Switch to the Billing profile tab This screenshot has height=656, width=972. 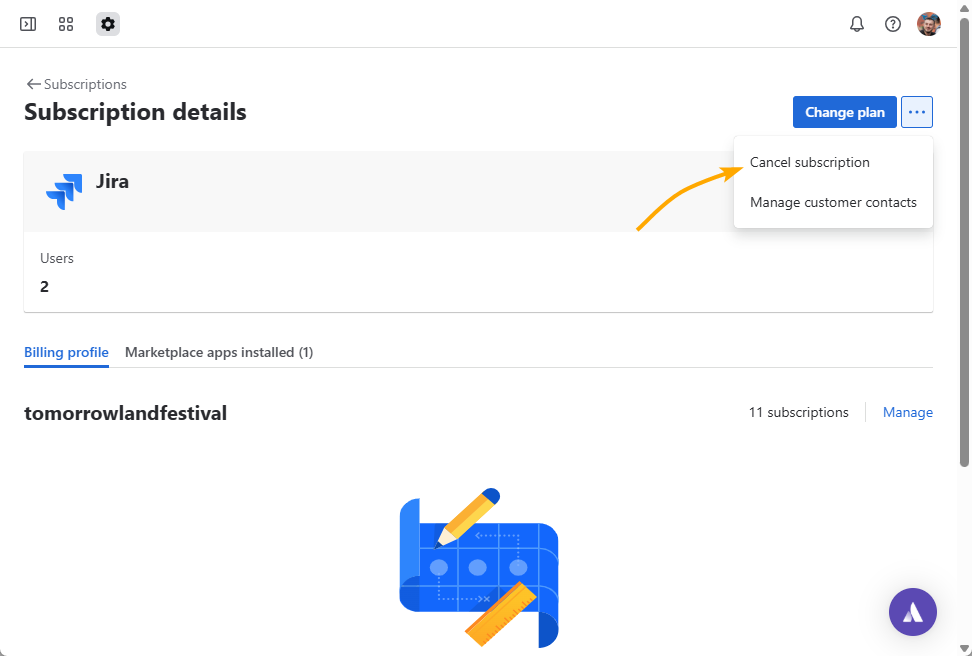click(66, 352)
